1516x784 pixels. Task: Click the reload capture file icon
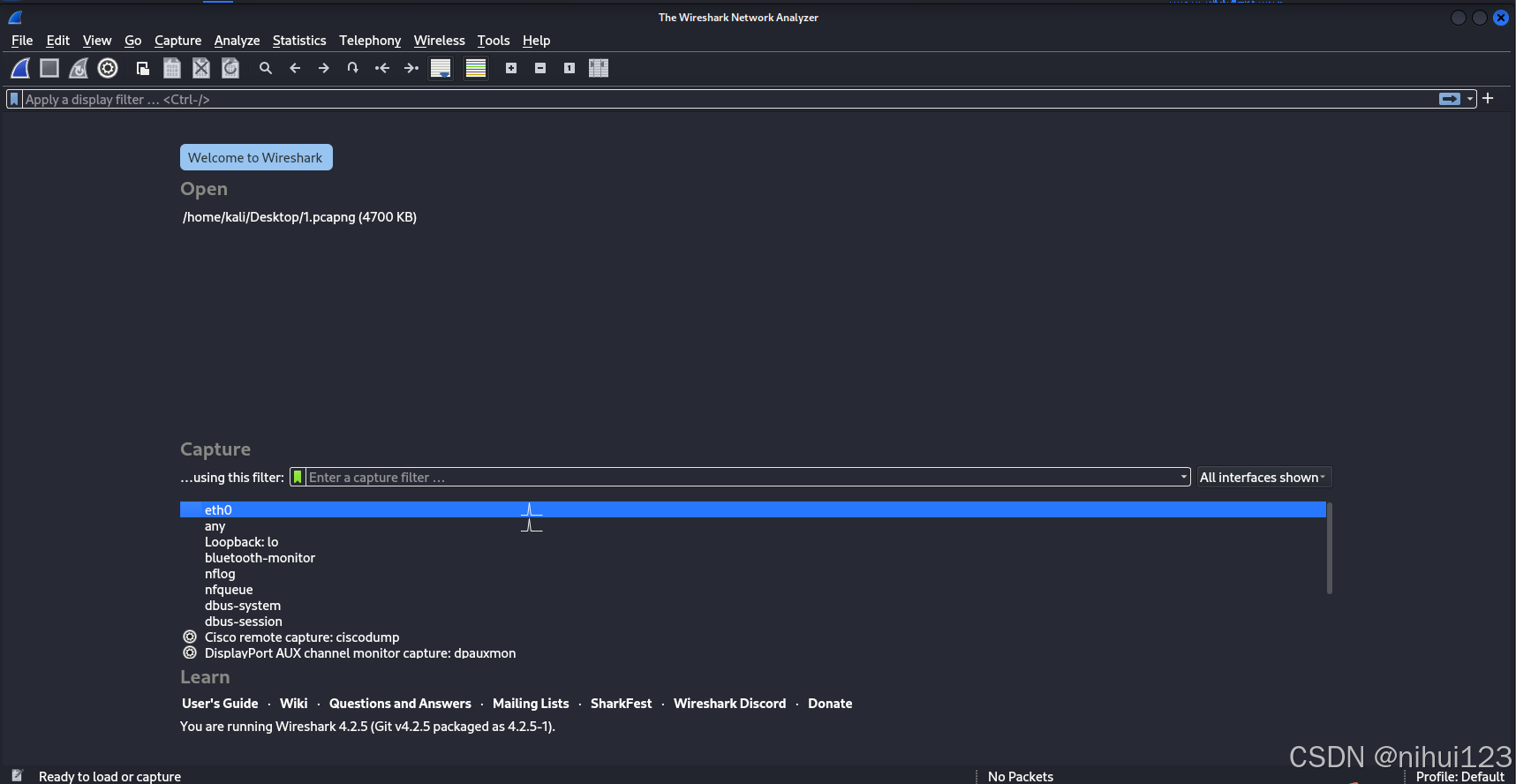click(230, 68)
